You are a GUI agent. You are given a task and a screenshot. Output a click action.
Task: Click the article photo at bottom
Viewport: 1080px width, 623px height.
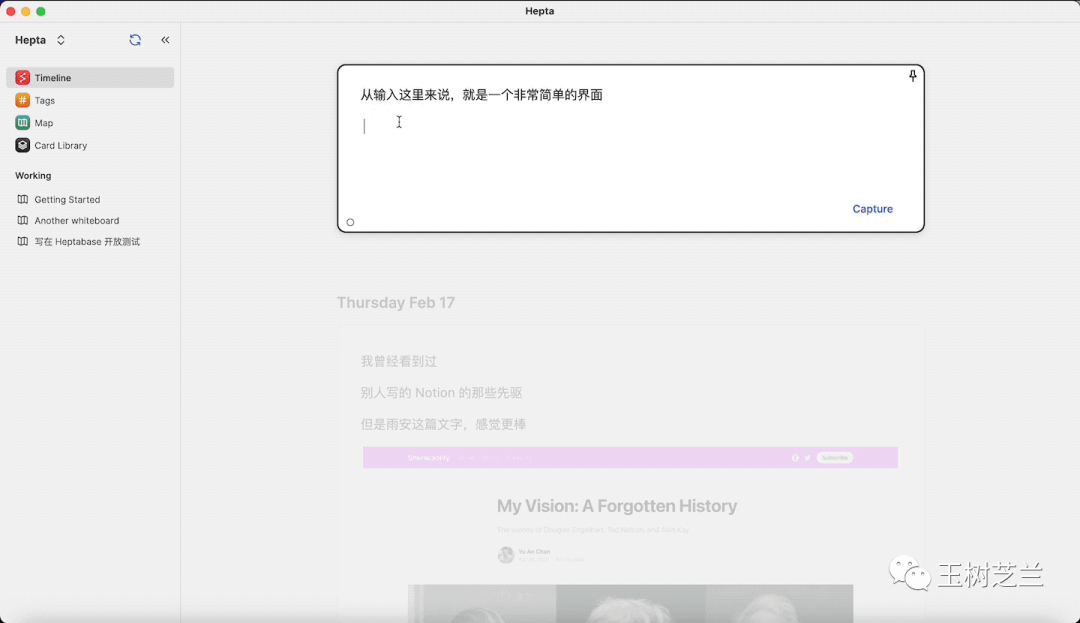pyautogui.click(x=630, y=604)
